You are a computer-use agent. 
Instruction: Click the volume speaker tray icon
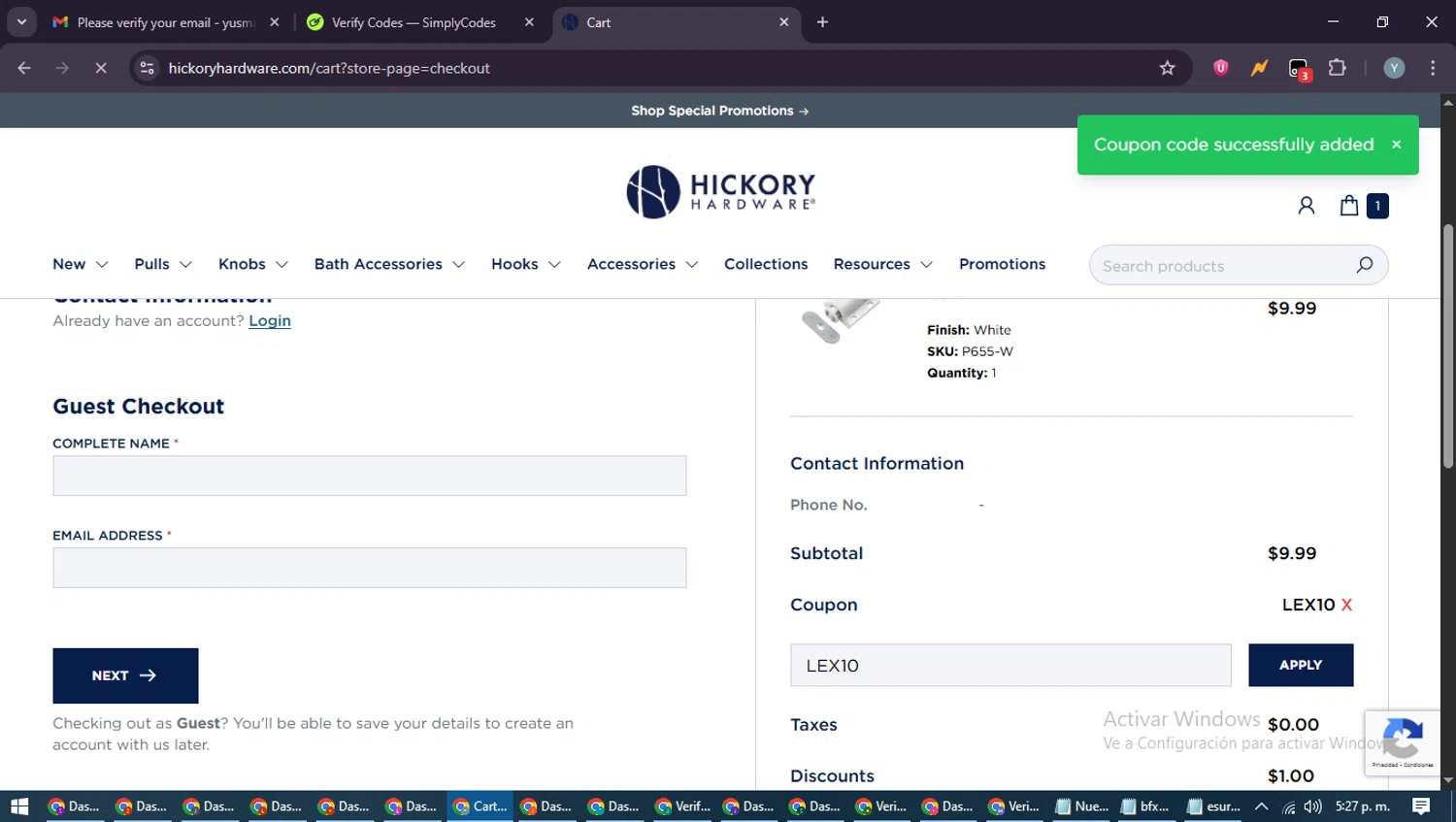[x=1313, y=806]
